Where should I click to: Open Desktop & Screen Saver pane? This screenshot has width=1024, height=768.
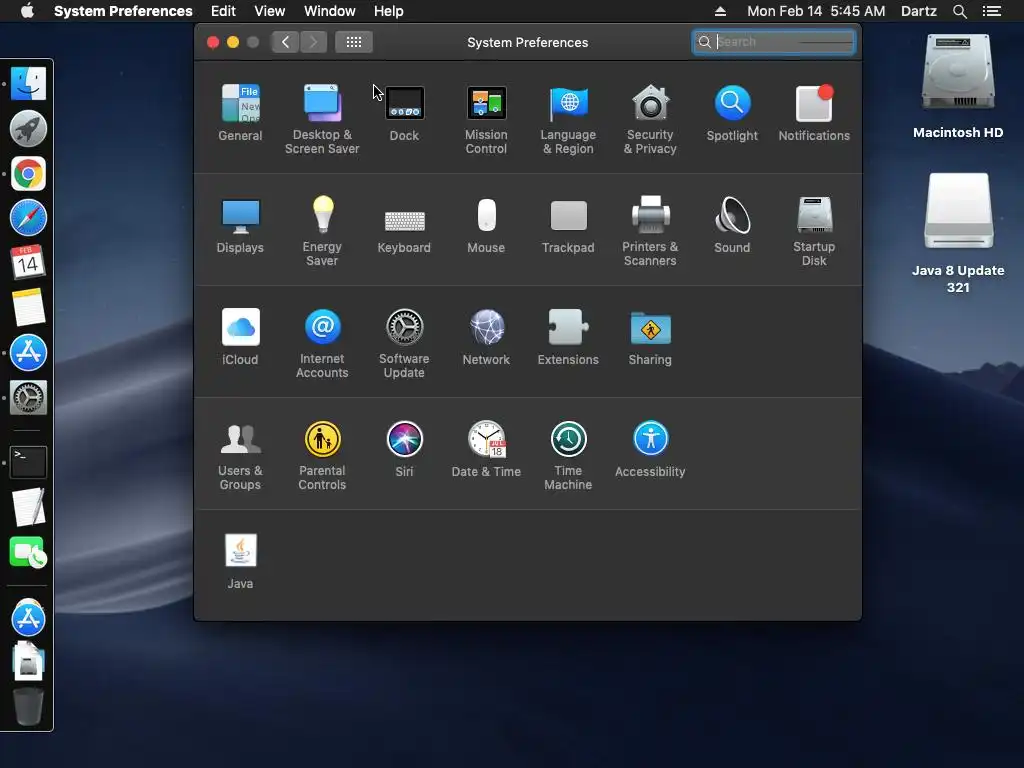(x=322, y=119)
